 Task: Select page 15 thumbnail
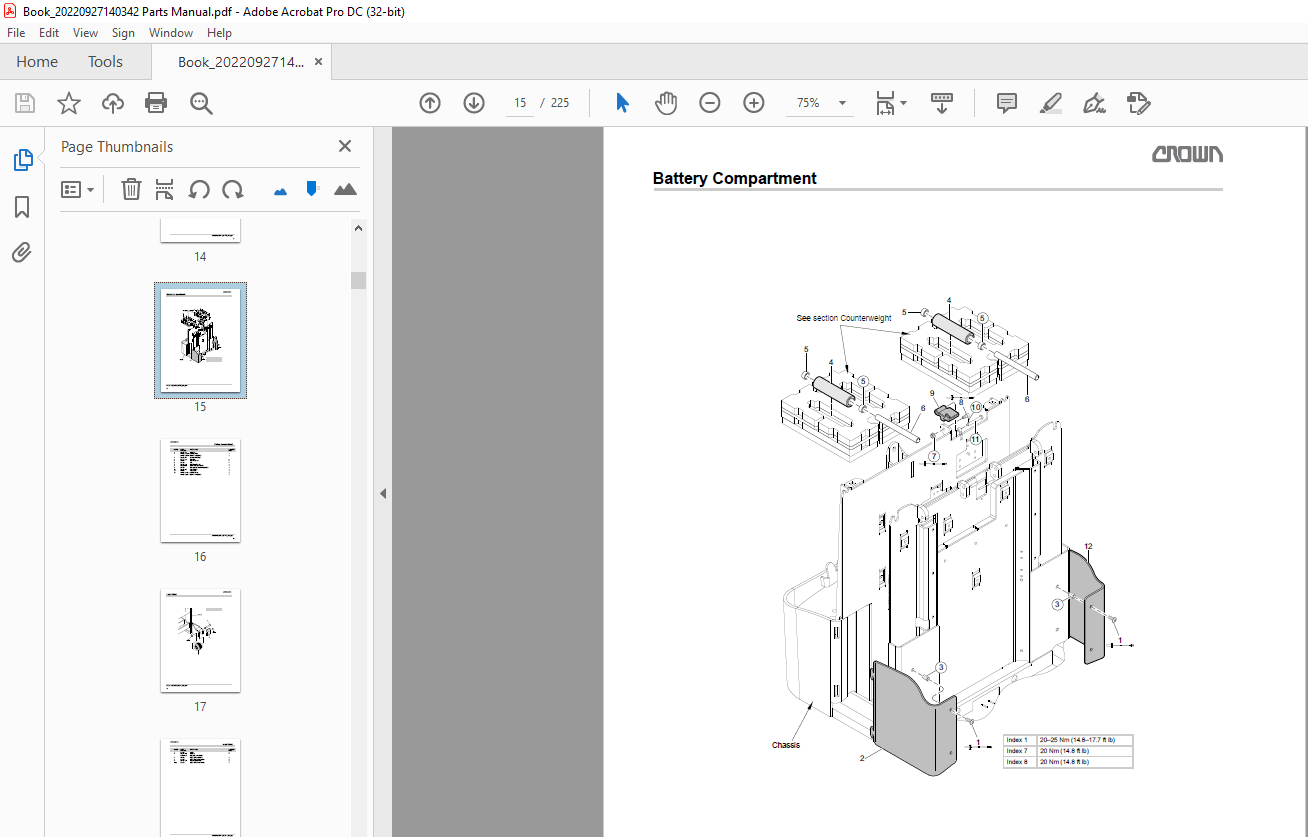(200, 340)
